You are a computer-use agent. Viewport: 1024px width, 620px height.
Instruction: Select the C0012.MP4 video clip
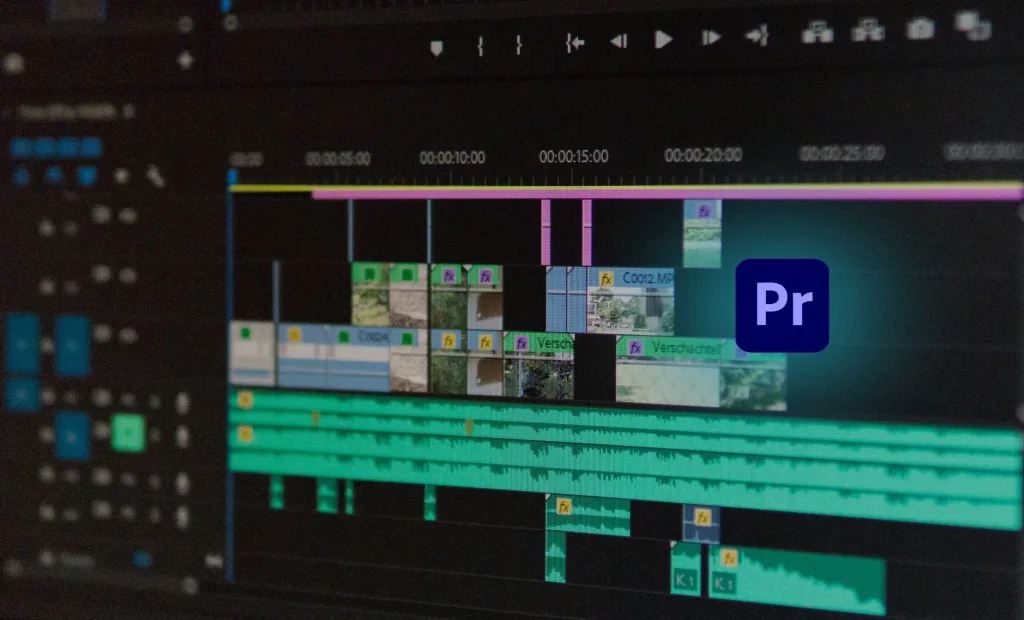[x=630, y=301]
